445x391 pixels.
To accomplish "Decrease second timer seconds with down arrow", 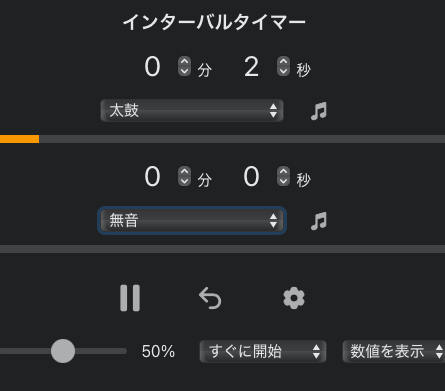I will click(283, 181).
